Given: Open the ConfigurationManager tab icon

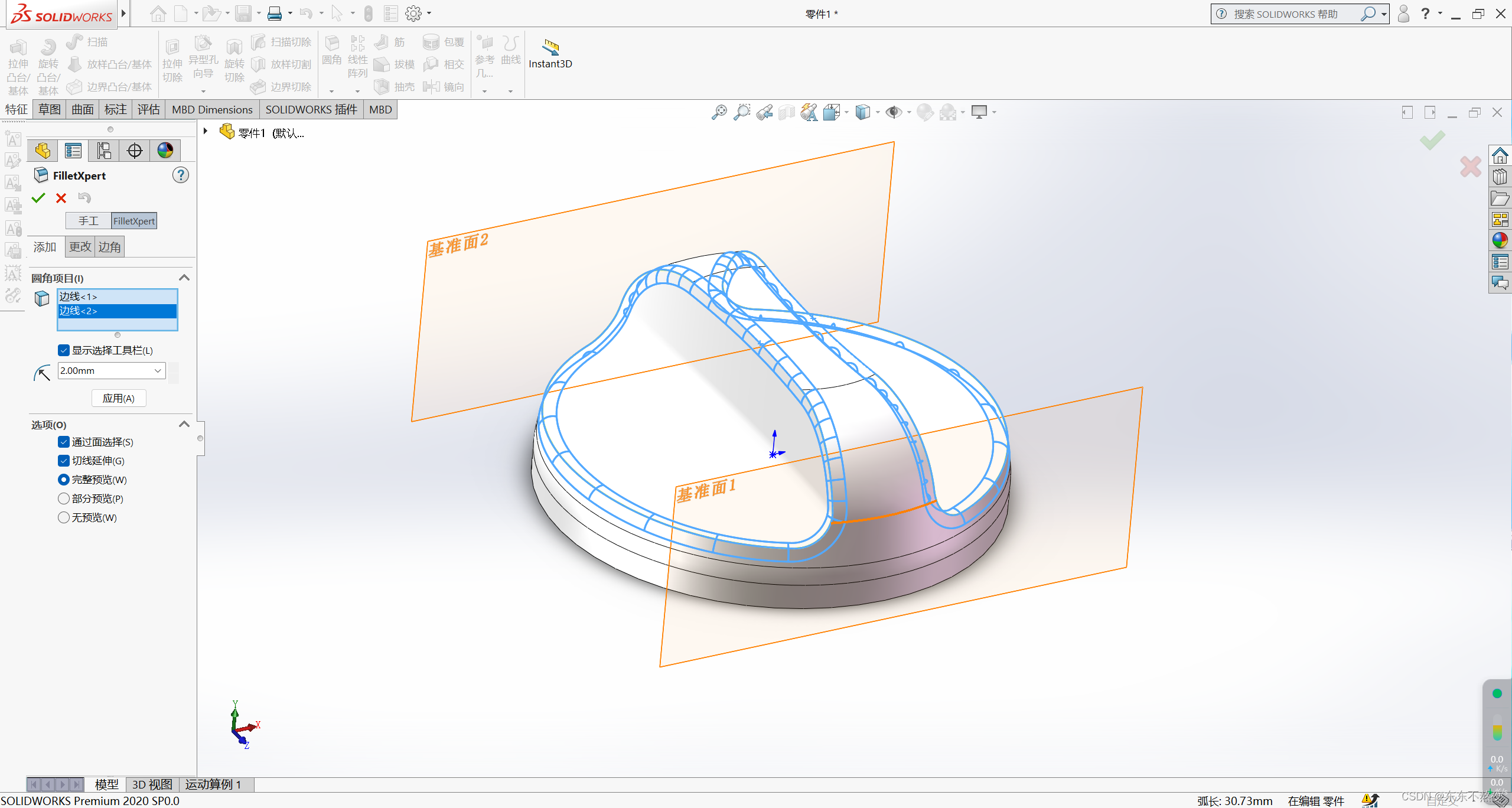Looking at the screenshot, I should tap(104, 151).
